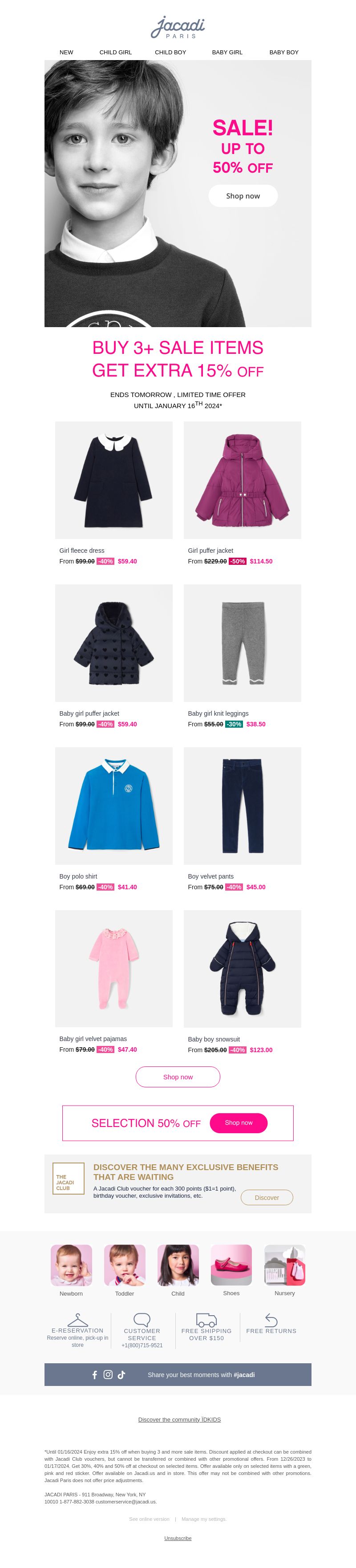This screenshot has height=1568, width=356.
Task: Click the Discover button for Jacadi Club
Action: pyautogui.click(x=267, y=1197)
